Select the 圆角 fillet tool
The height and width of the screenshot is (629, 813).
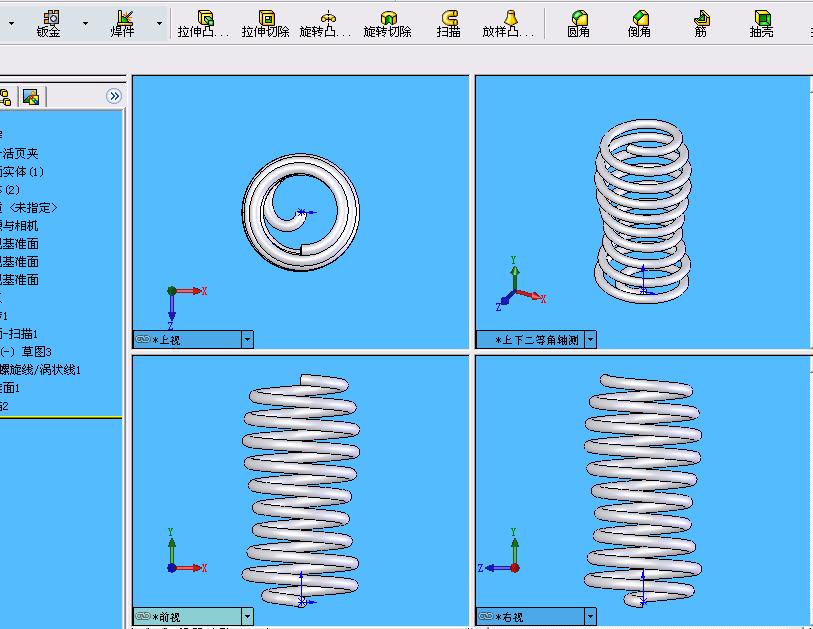[x=578, y=24]
